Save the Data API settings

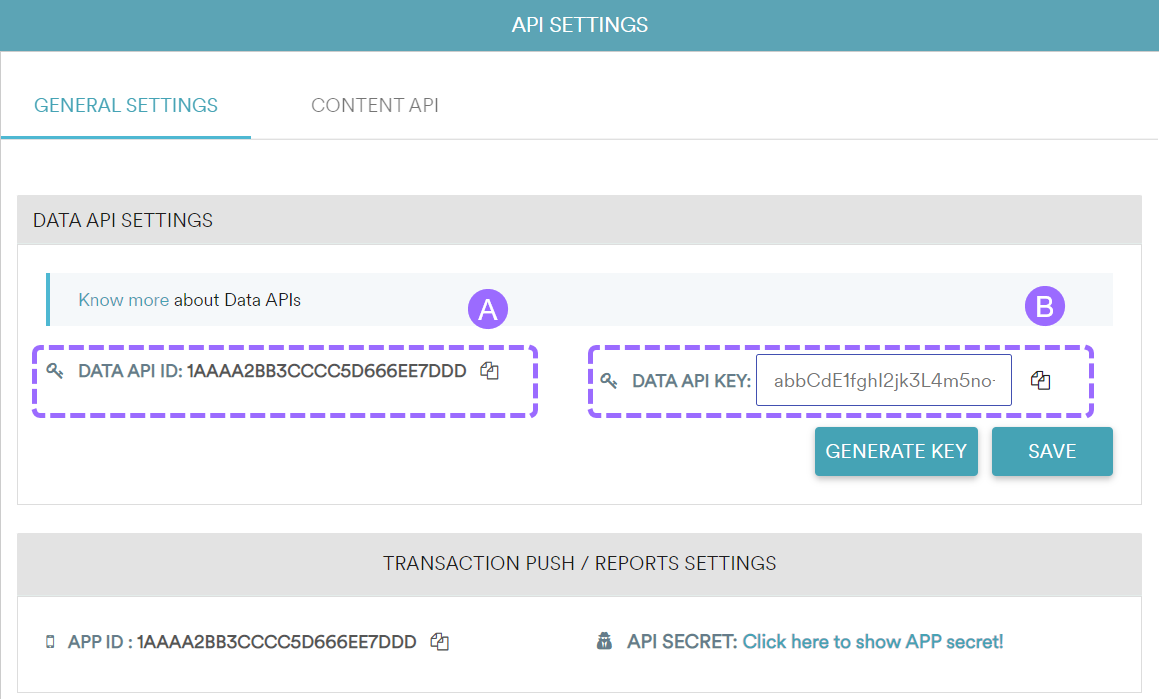[1052, 451]
